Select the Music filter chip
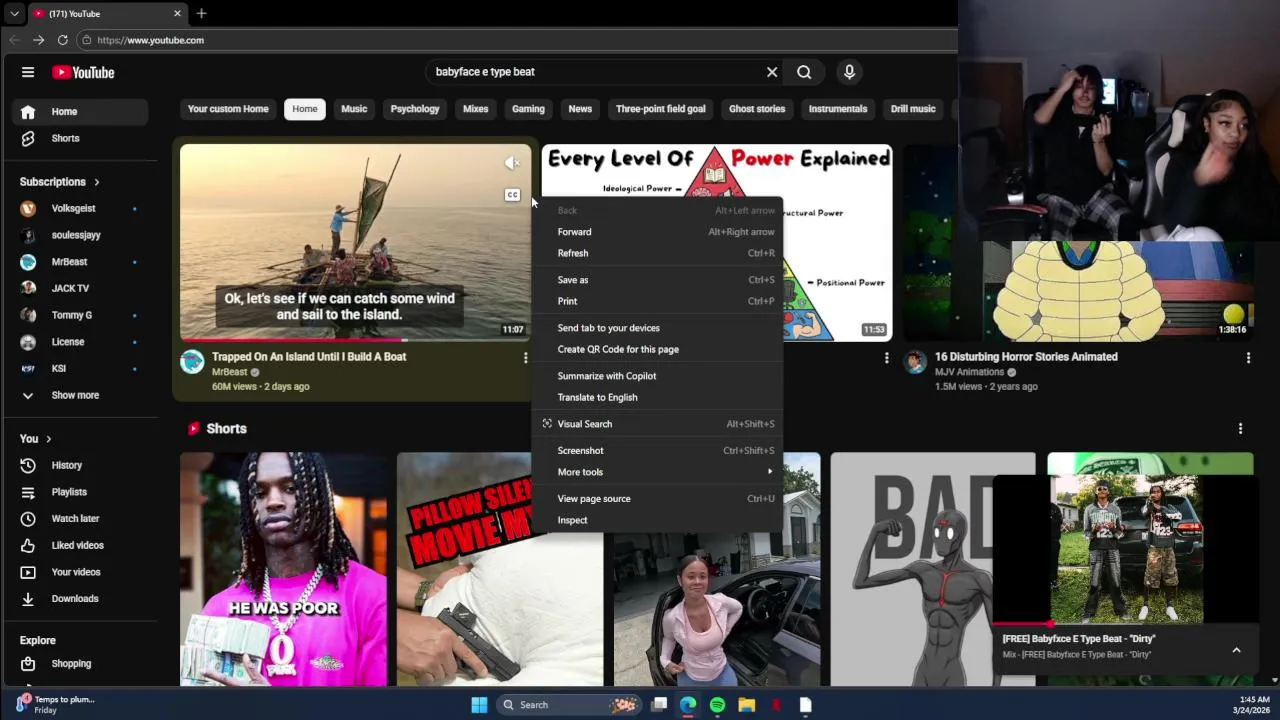1280x720 pixels. [x=354, y=109]
